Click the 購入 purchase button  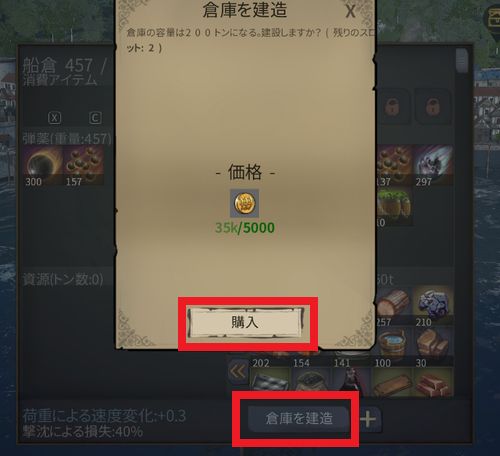[245, 323]
